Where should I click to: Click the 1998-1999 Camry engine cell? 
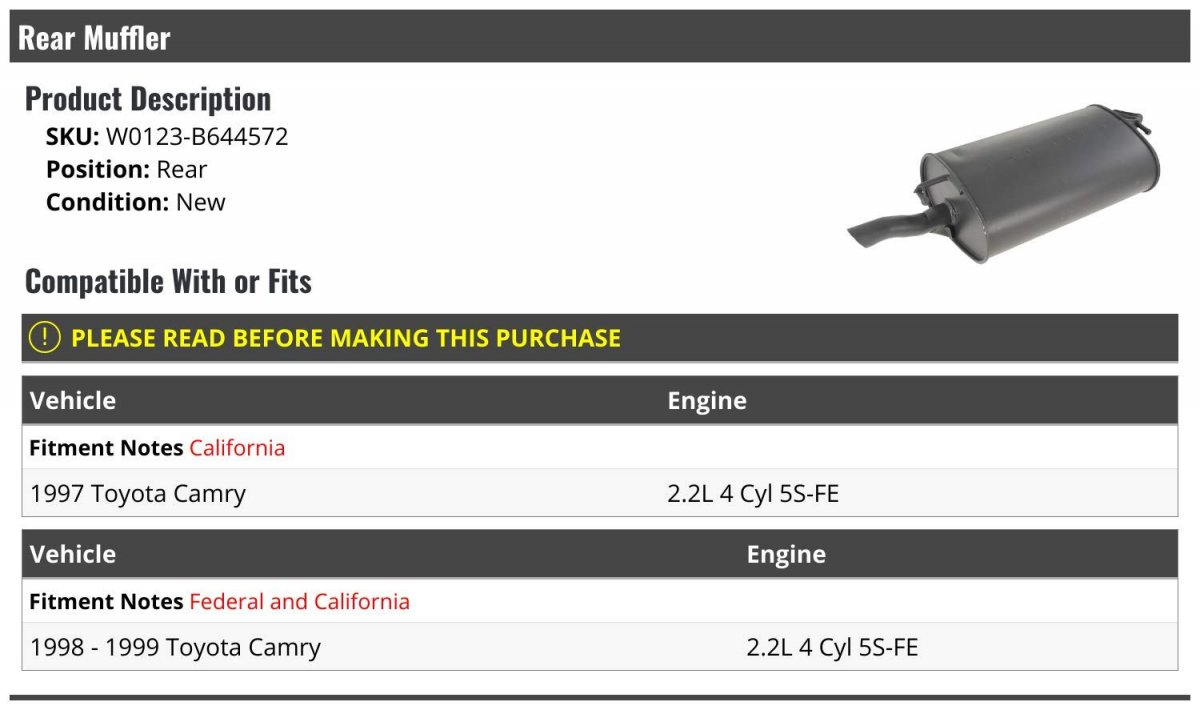click(832, 648)
